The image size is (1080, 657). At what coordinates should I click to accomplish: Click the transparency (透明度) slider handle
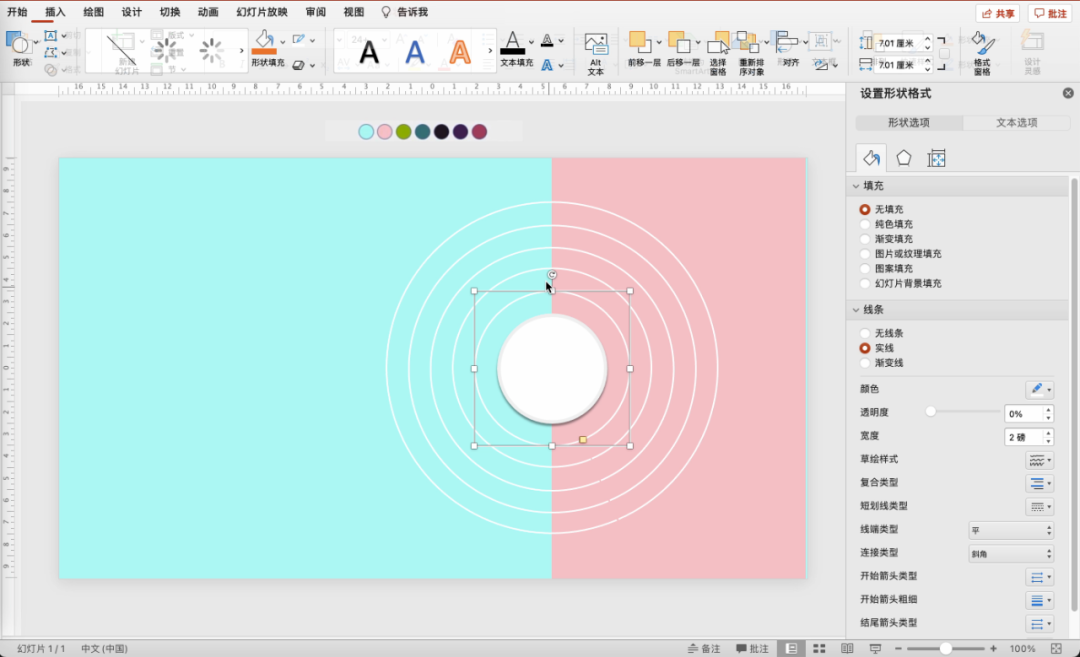click(x=931, y=412)
